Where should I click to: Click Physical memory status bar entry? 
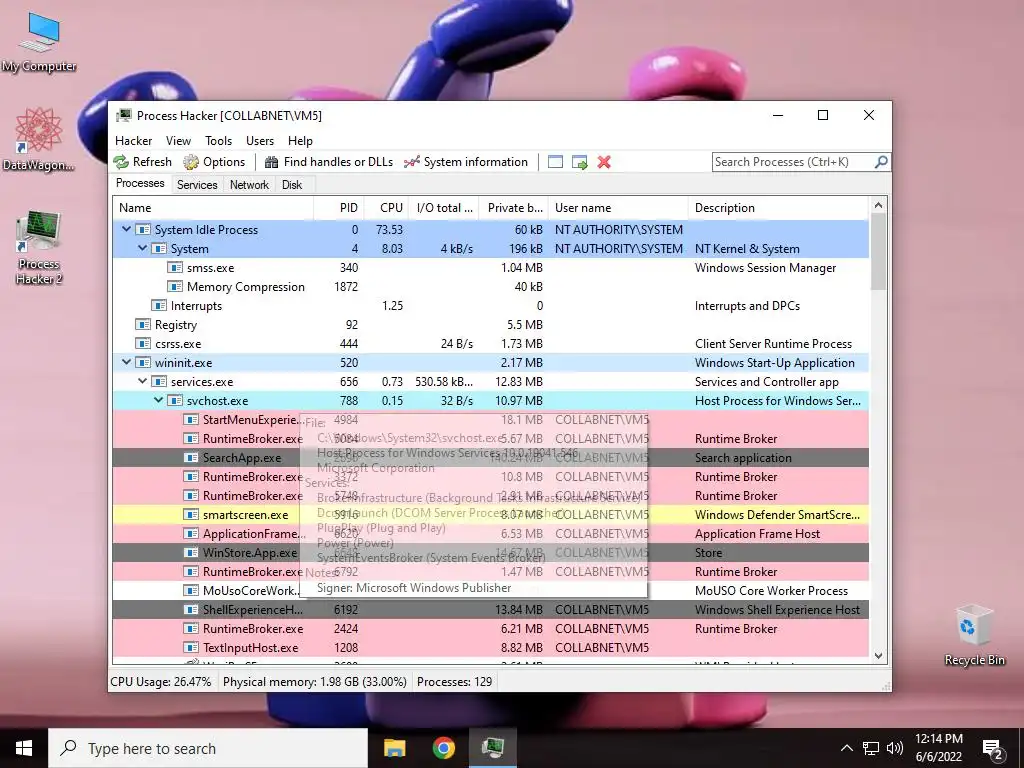[x=315, y=681]
